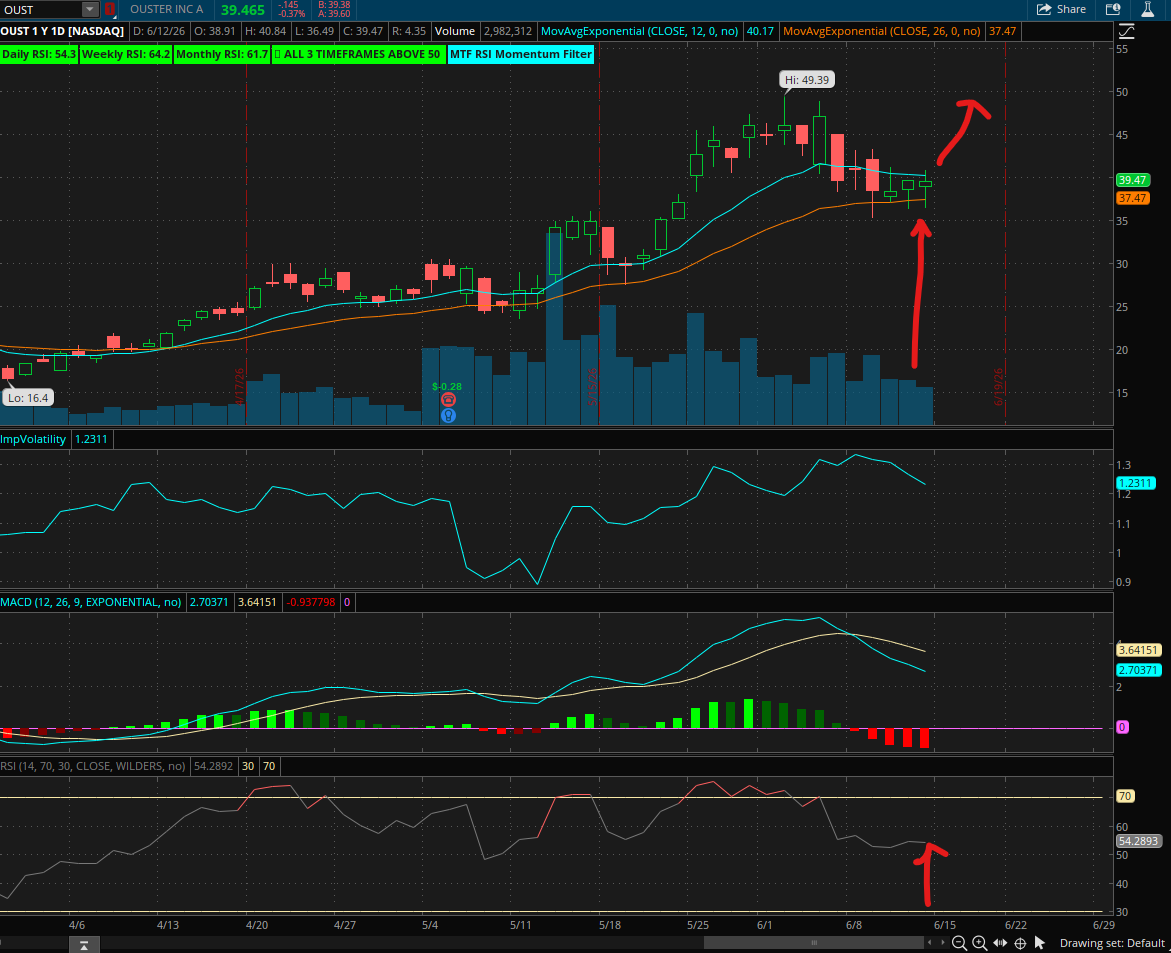1171x953 pixels.
Task: Click the D: 6/12/26 date cell
Action: (158, 31)
